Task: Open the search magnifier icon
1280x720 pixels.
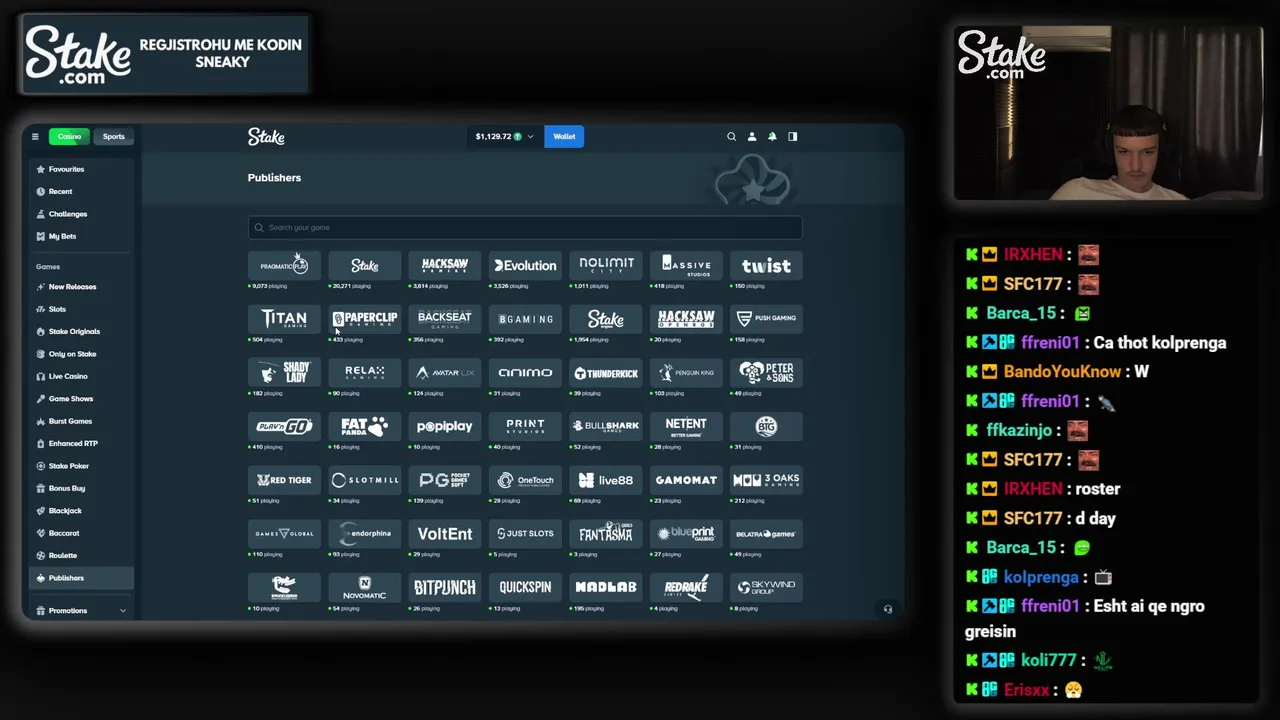Action: click(x=731, y=136)
